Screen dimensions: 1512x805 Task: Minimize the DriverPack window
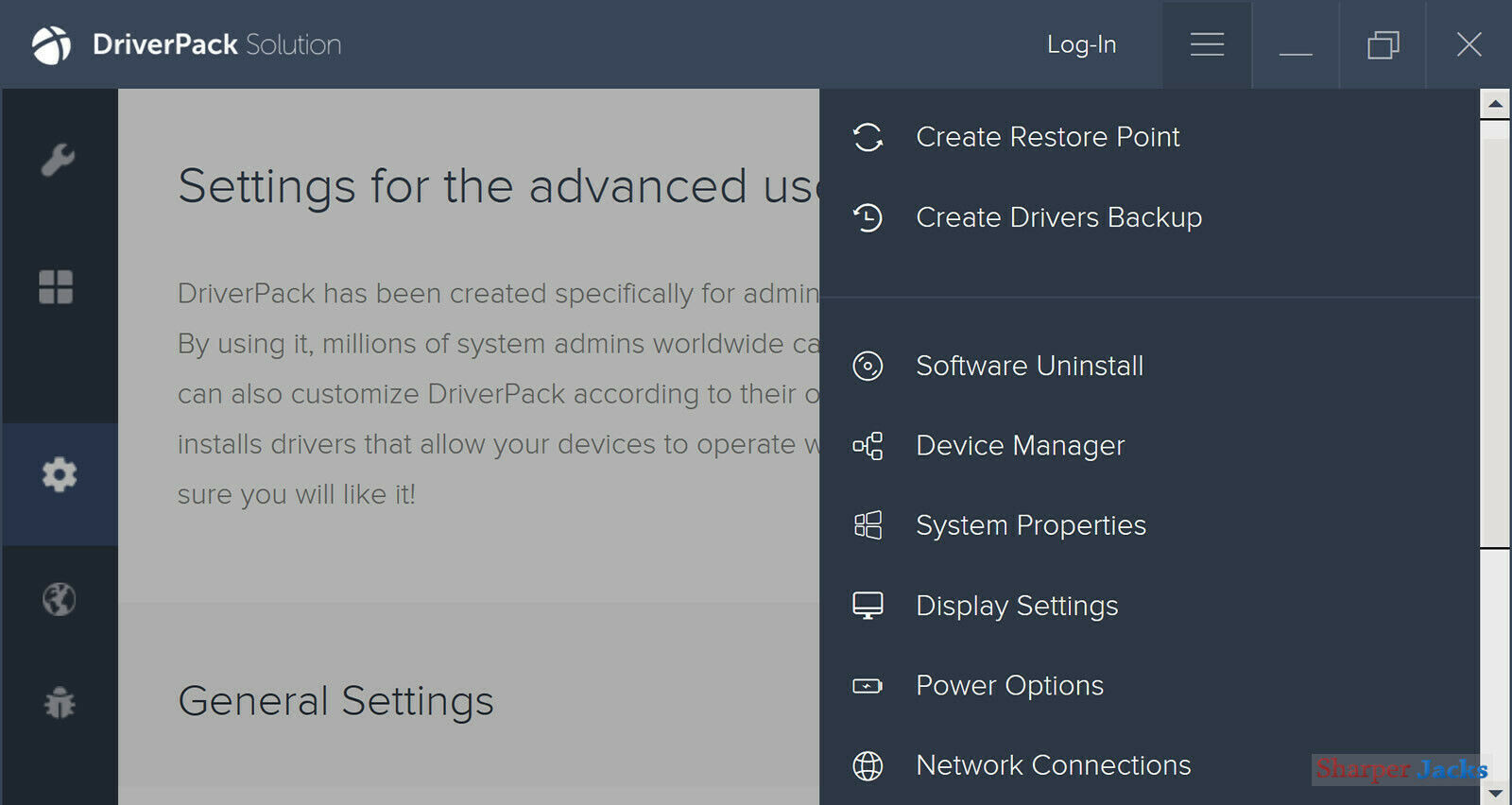[1296, 44]
